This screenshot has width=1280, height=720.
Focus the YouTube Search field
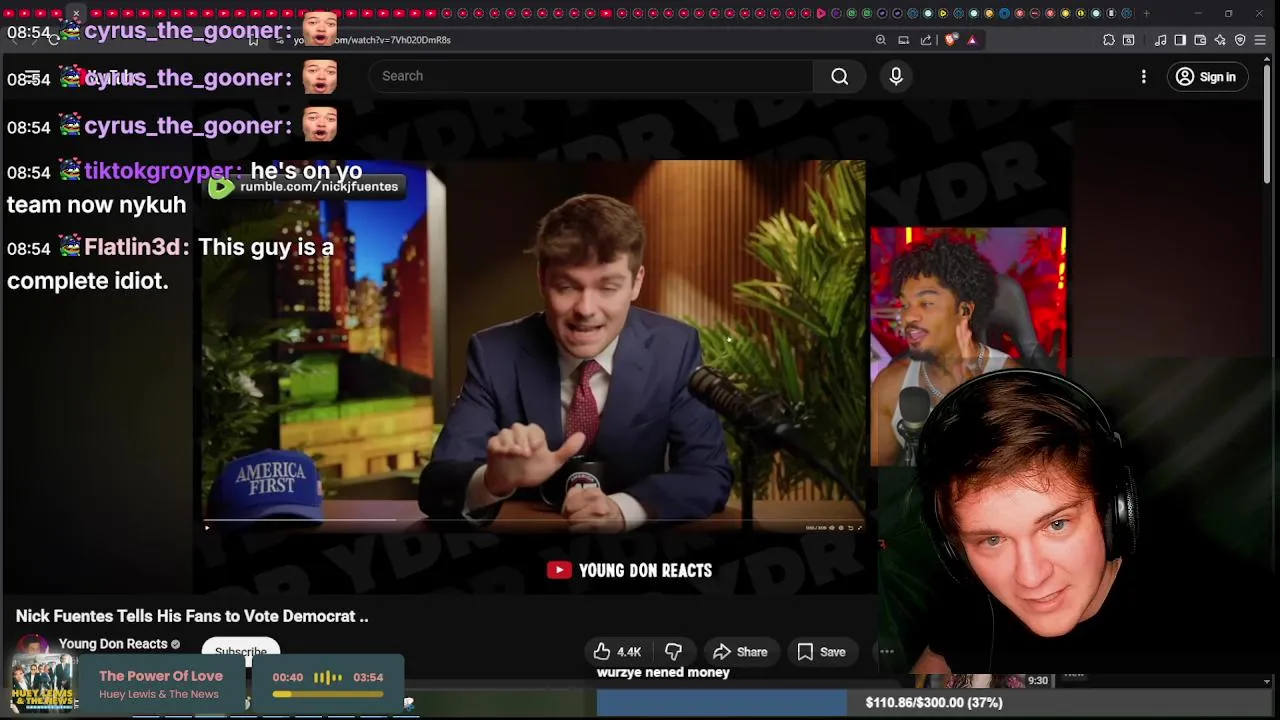click(x=590, y=76)
